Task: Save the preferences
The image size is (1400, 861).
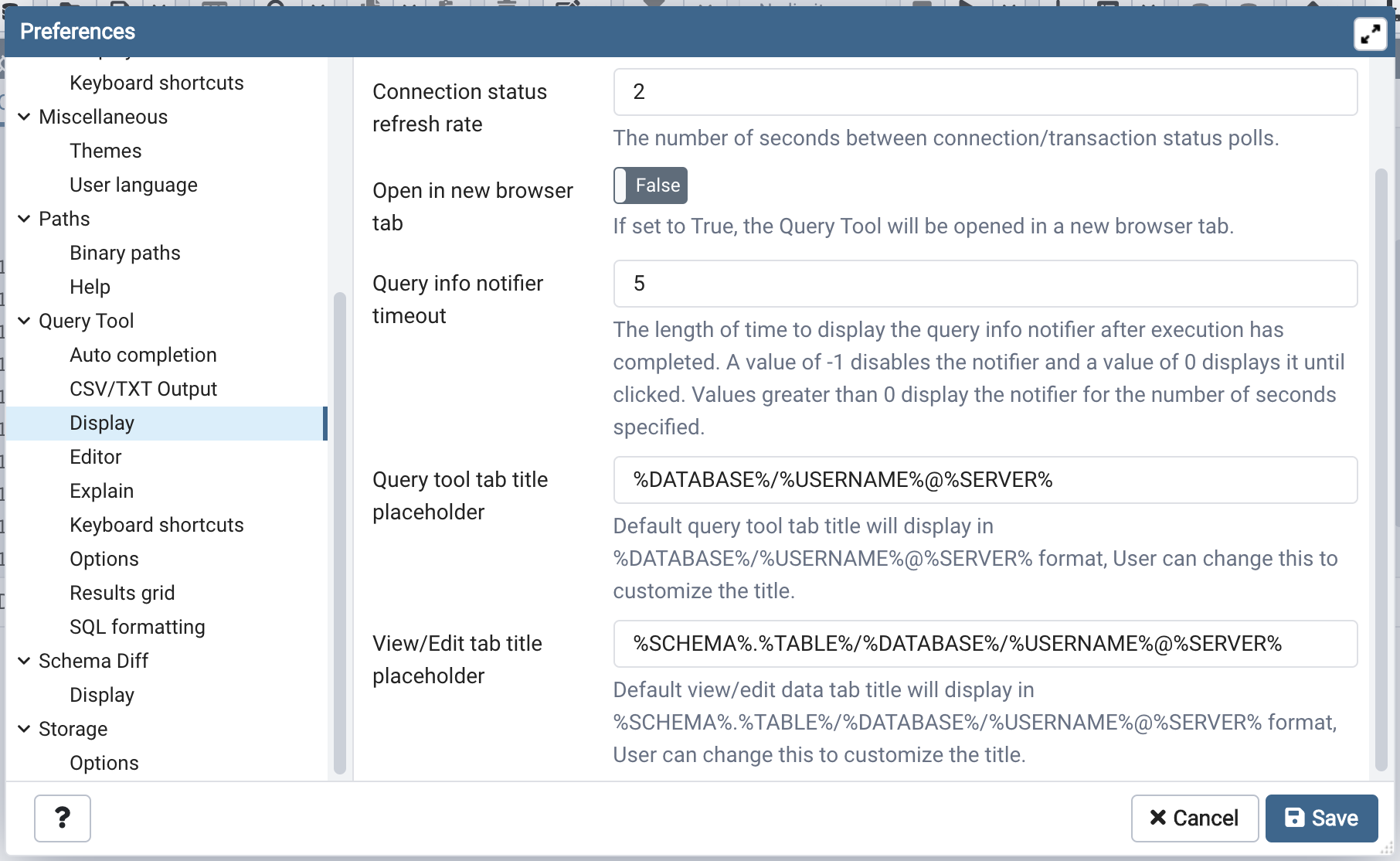Action: point(1321,818)
